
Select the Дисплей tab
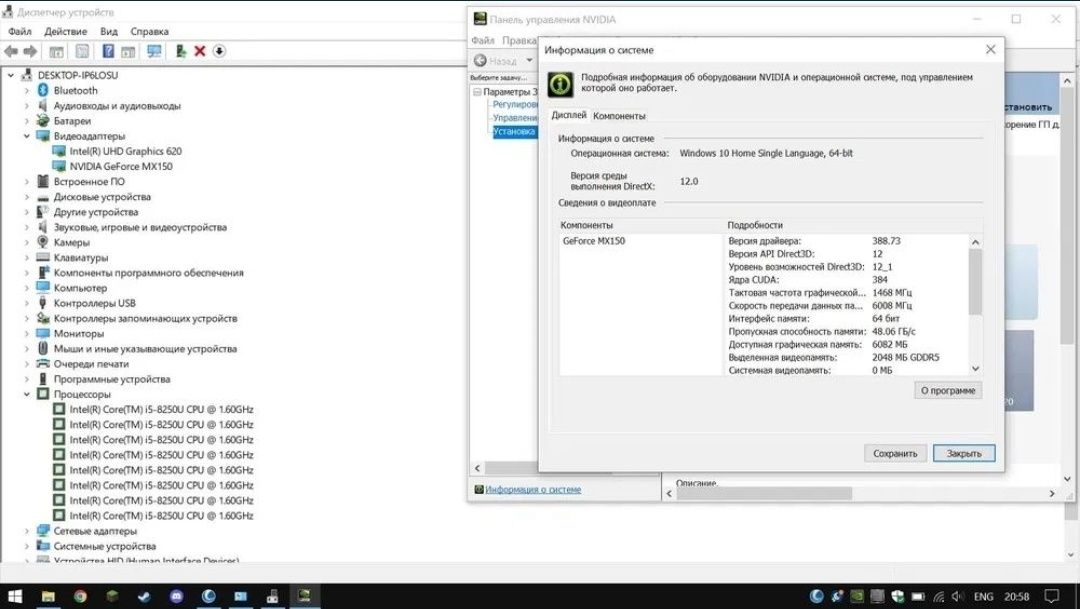pyautogui.click(x=569, y=115)
